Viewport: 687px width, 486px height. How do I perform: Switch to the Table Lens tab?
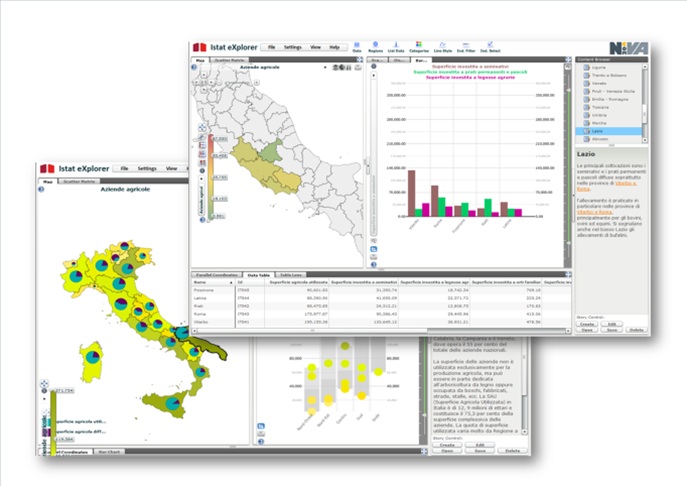pyautogui.click(x=290, y=275)
